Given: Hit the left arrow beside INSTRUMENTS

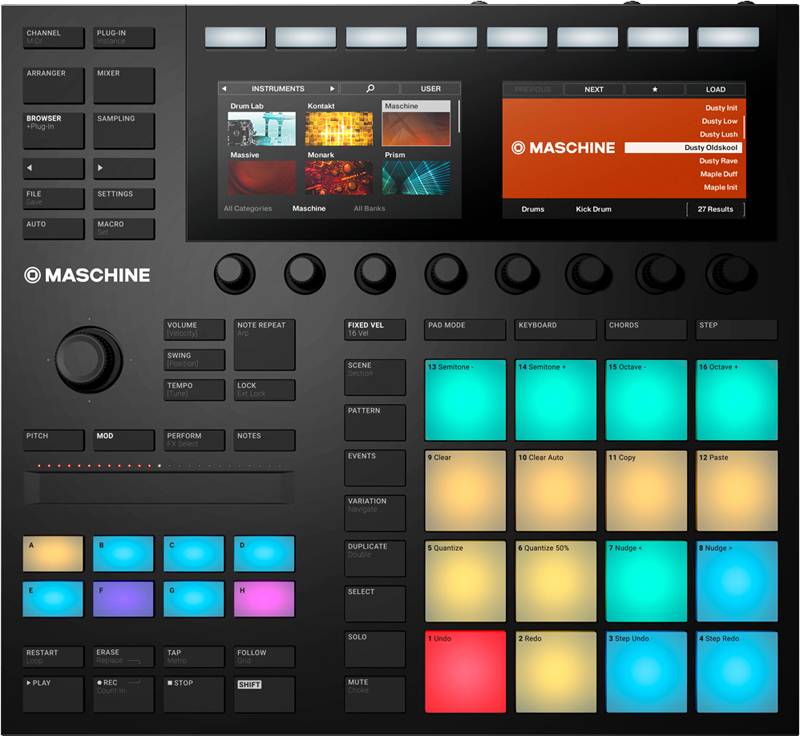Looking at the screenshot, I should tap(224, 89).
